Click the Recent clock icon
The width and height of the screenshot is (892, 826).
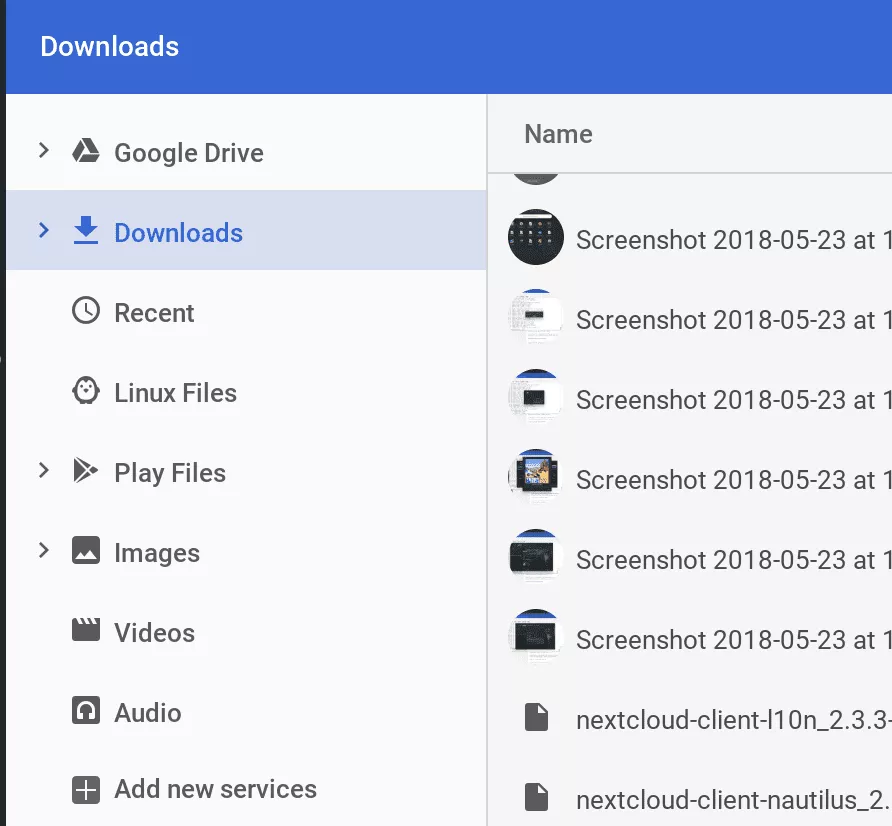86,311
